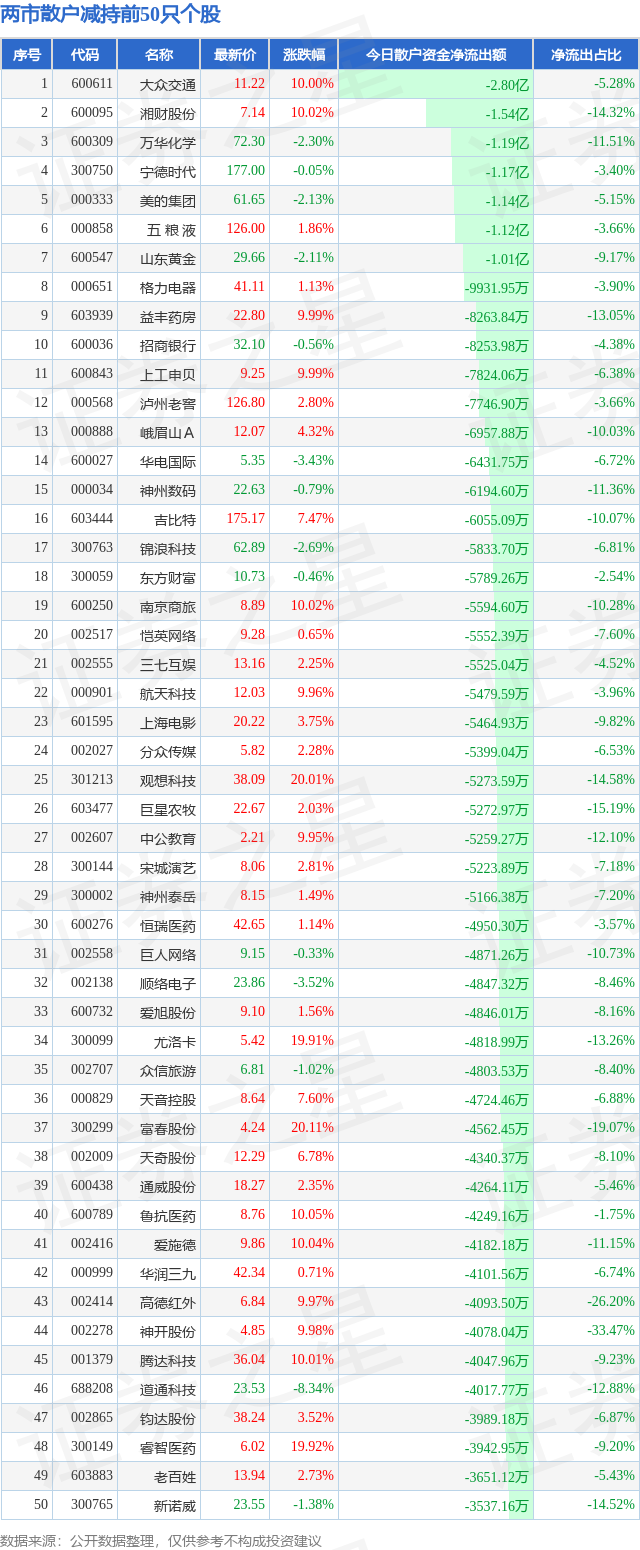Select stock name 三七互娱

(x=168, y=664)
